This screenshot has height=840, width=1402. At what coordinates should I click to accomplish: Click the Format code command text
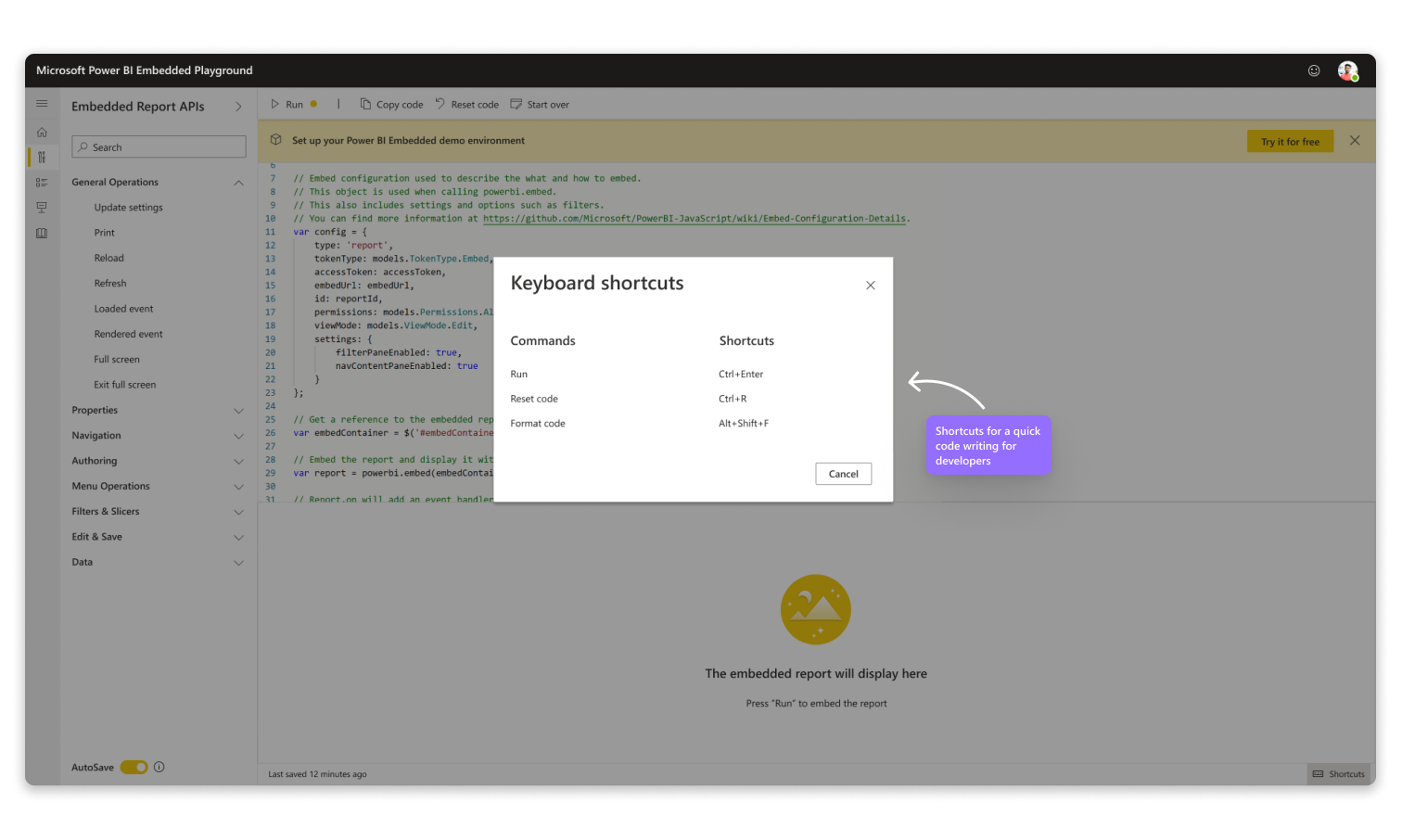point(538,424)
